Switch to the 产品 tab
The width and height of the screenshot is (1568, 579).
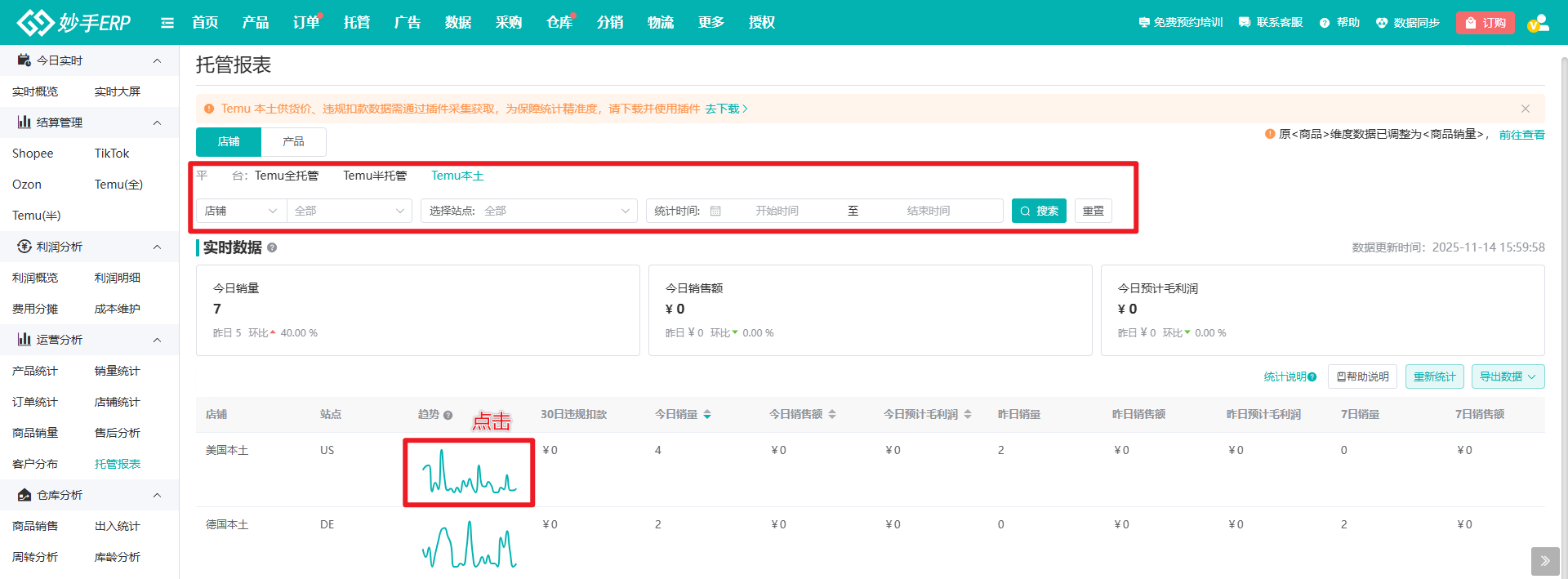pyautogui.click(x=294, y=142)
